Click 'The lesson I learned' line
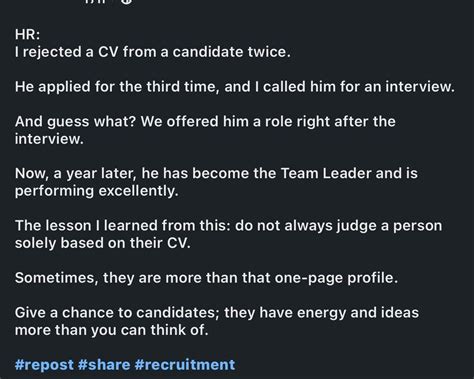 [x=228, y=226]
